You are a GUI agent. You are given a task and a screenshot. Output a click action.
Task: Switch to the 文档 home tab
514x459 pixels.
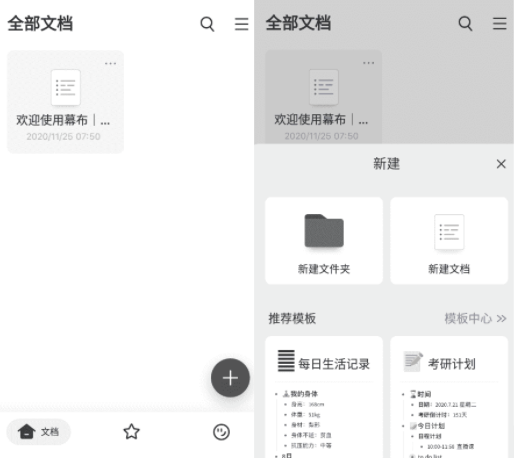[x=39, y=432]
